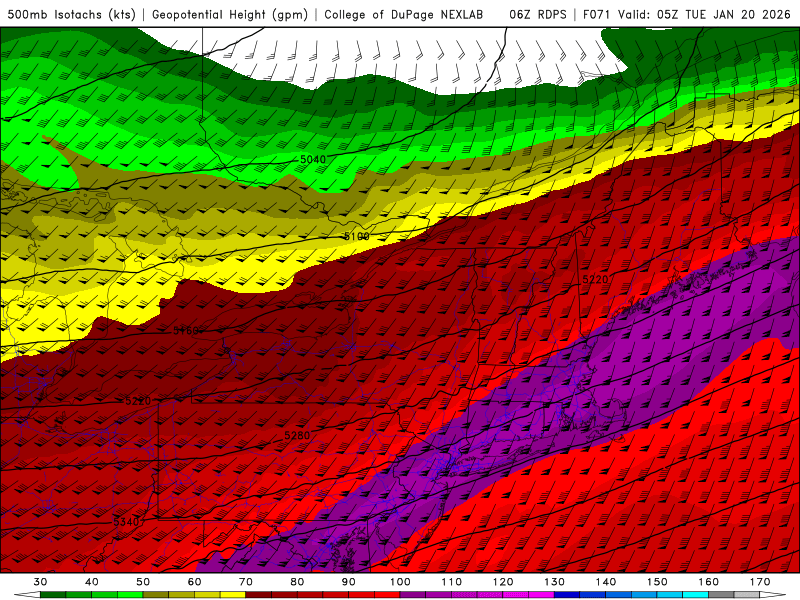Viewport: 800px width, 600px height.
Task: Click the legend value 90
Action: pos(349,582)
